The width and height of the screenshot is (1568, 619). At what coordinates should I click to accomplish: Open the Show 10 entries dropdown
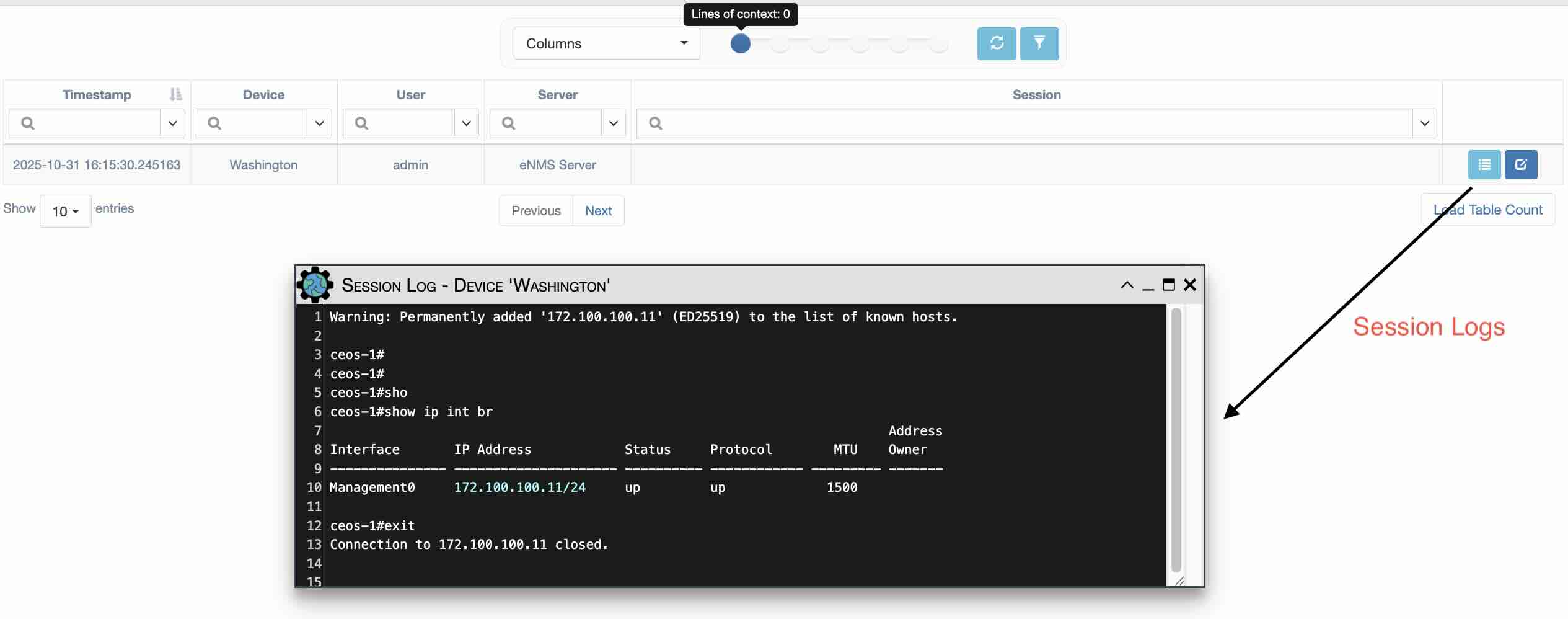[x=66, y=212]
